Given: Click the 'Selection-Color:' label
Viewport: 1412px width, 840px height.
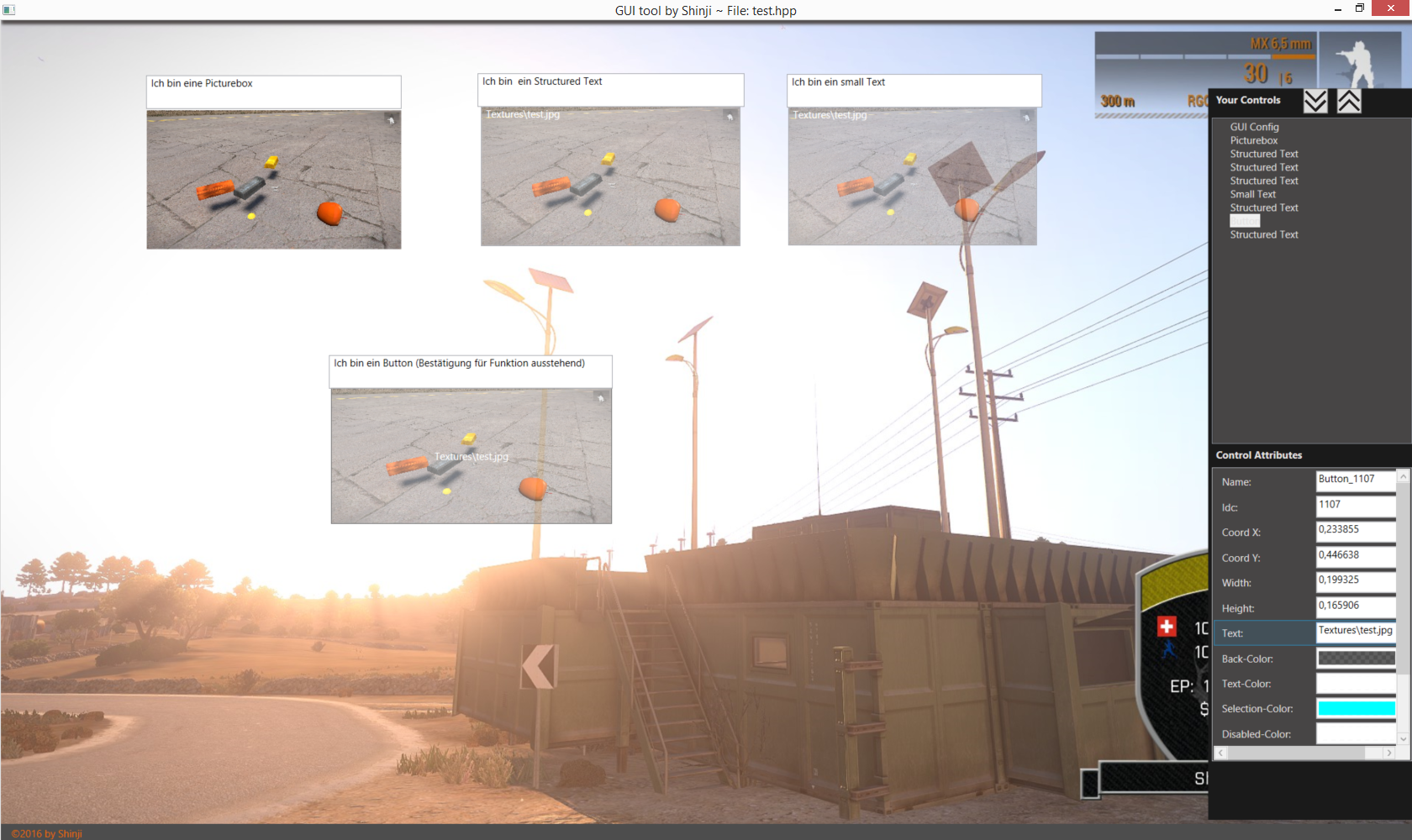Looking at the screenshot, I should click(x=1257, y=709).
